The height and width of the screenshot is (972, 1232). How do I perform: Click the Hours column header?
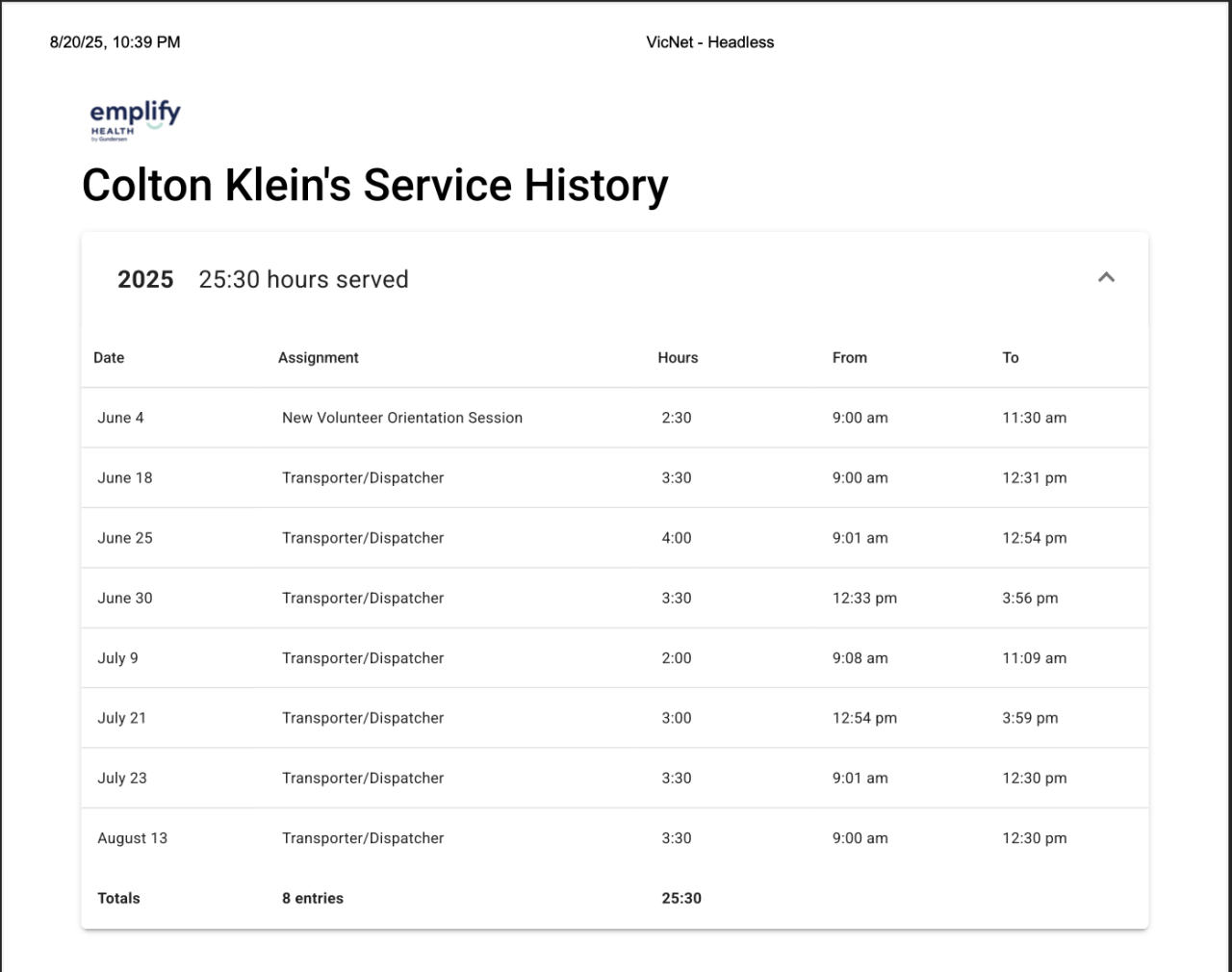tap(678, 358)
